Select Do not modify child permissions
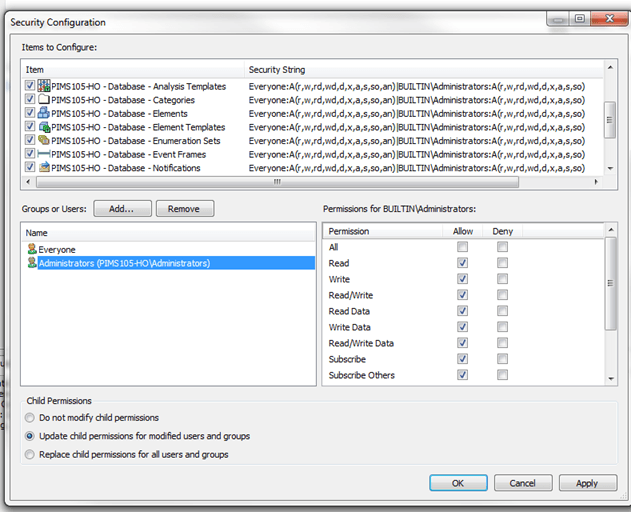Screen dimensions: 631x512 point(30,417)
